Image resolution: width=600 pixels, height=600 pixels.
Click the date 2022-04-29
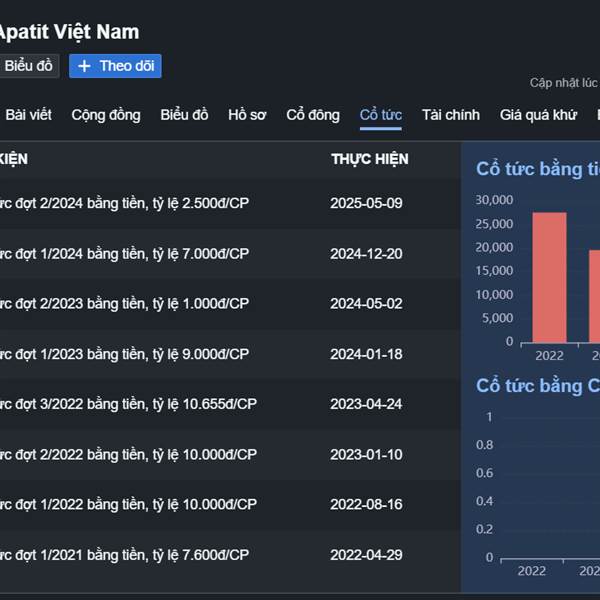click(366, 555)
